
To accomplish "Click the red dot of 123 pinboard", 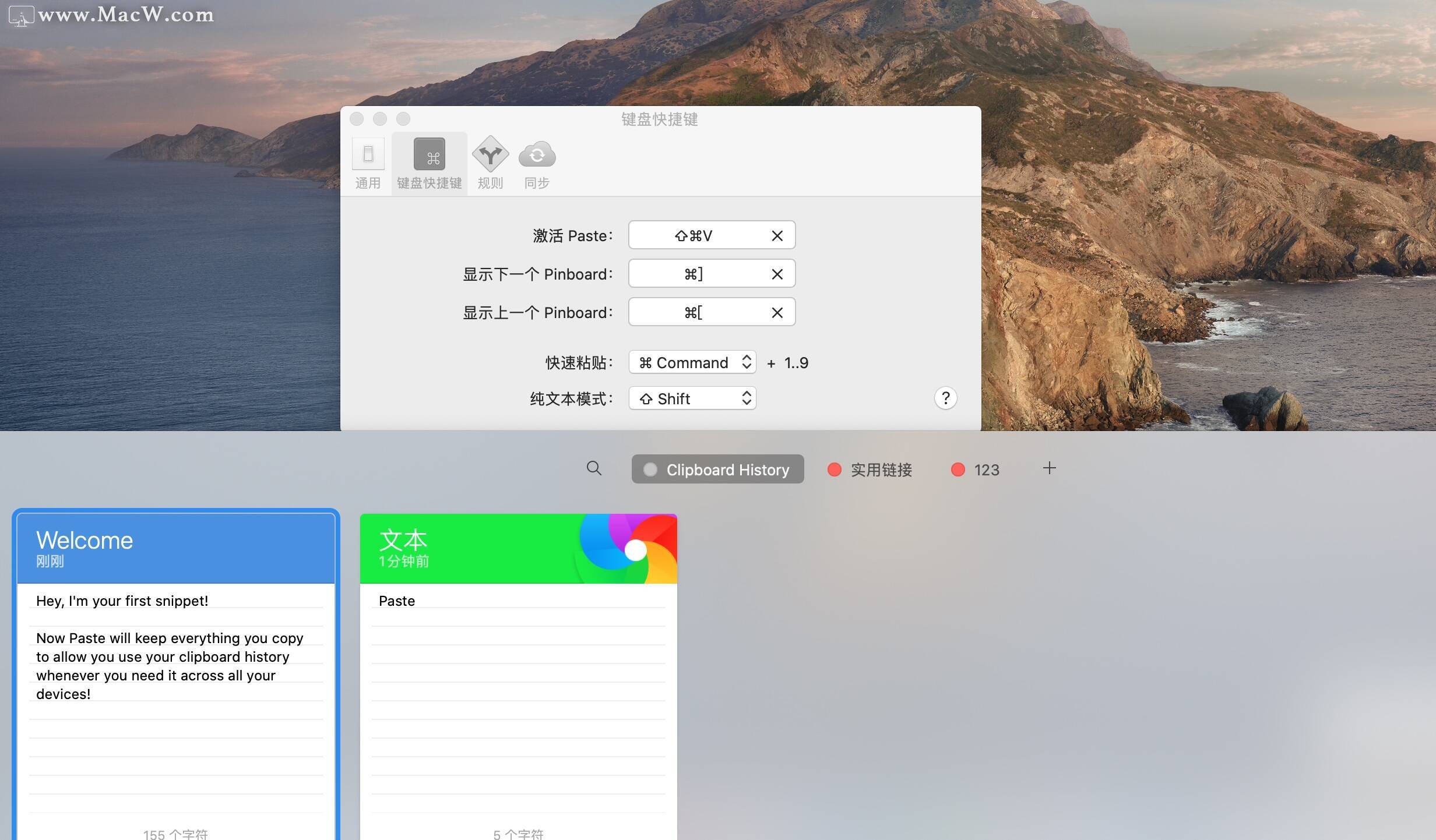I will (x=958, y=470).
